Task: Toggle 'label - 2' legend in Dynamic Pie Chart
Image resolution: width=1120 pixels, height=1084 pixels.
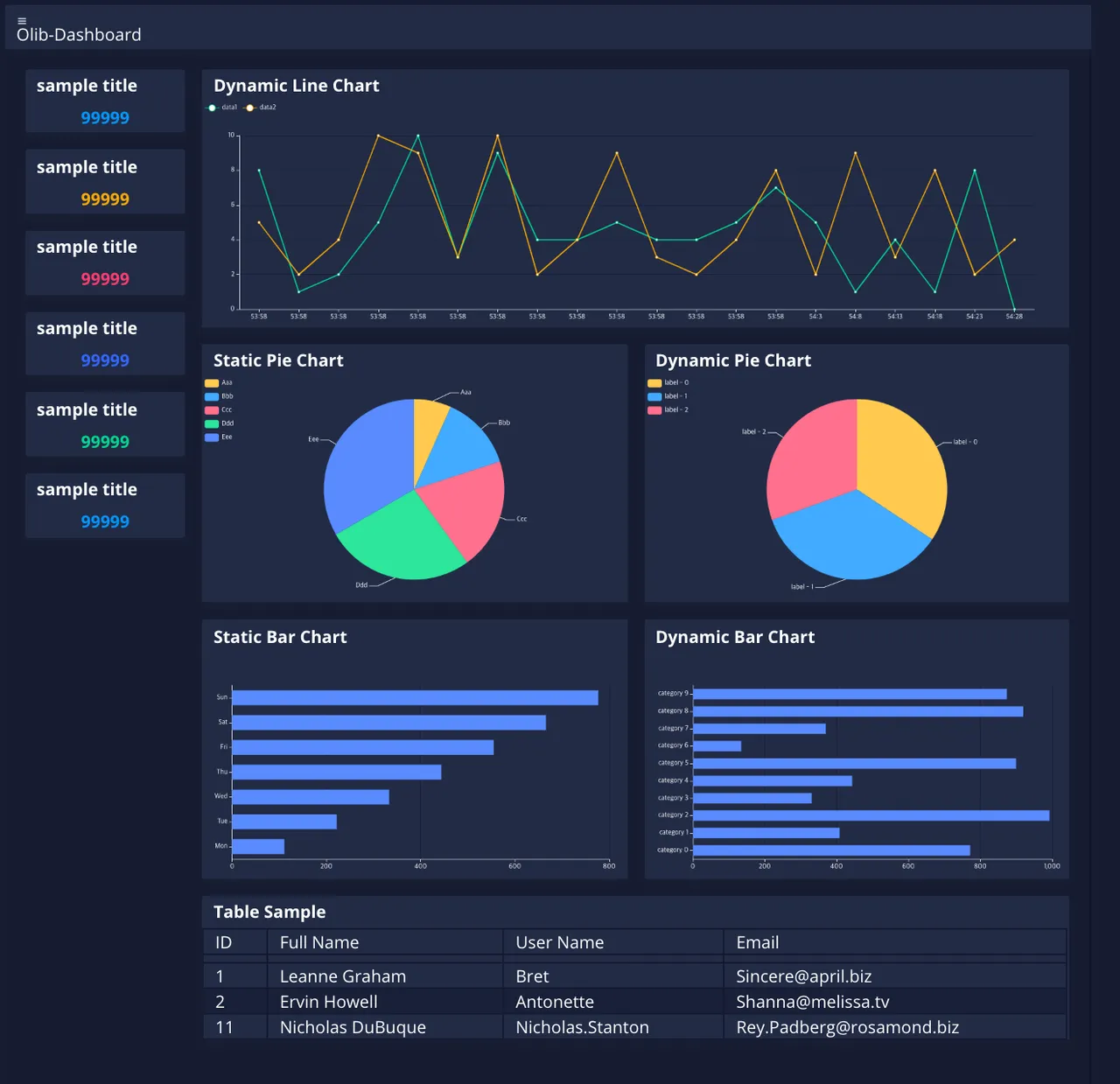Action: click(x=668, y=410)
